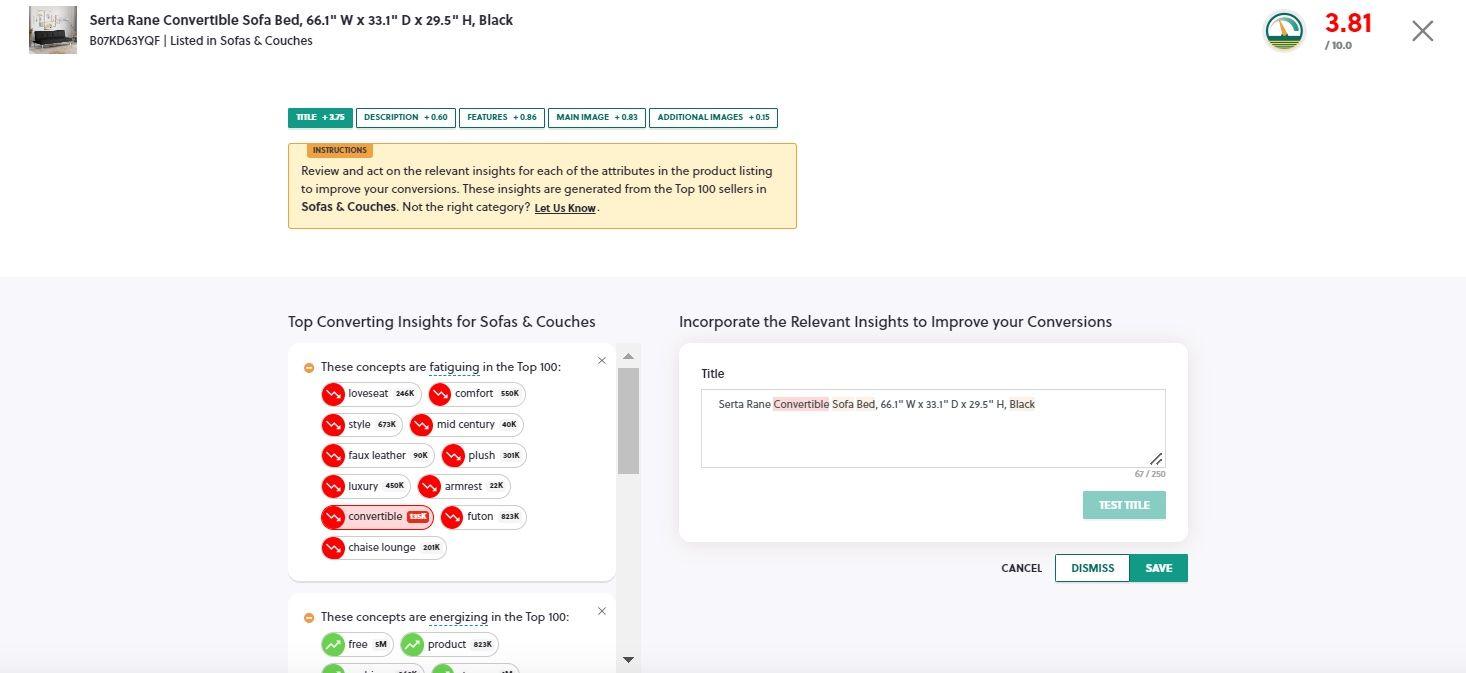Click the '3.81' listing score value

(1348, 23)
